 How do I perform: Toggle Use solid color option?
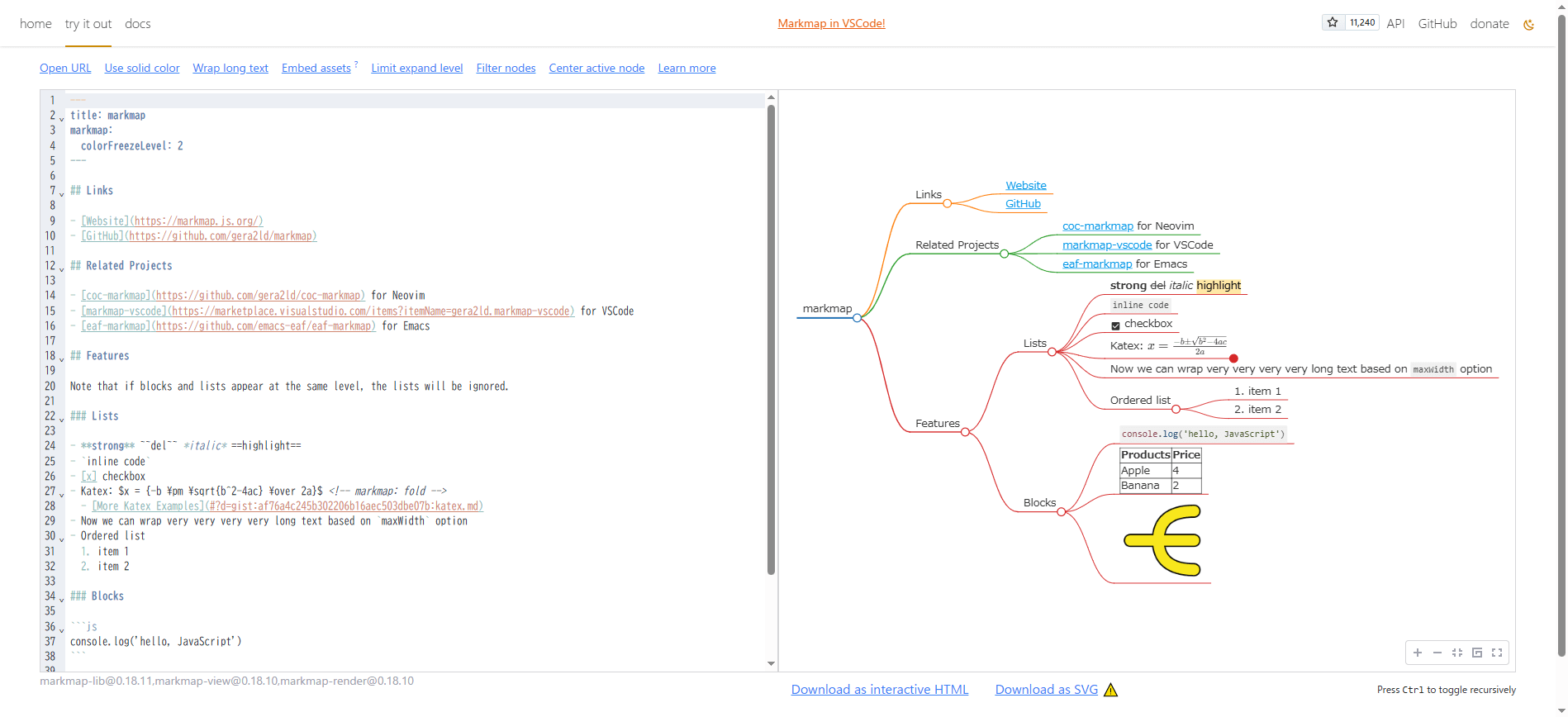(142, 68)
